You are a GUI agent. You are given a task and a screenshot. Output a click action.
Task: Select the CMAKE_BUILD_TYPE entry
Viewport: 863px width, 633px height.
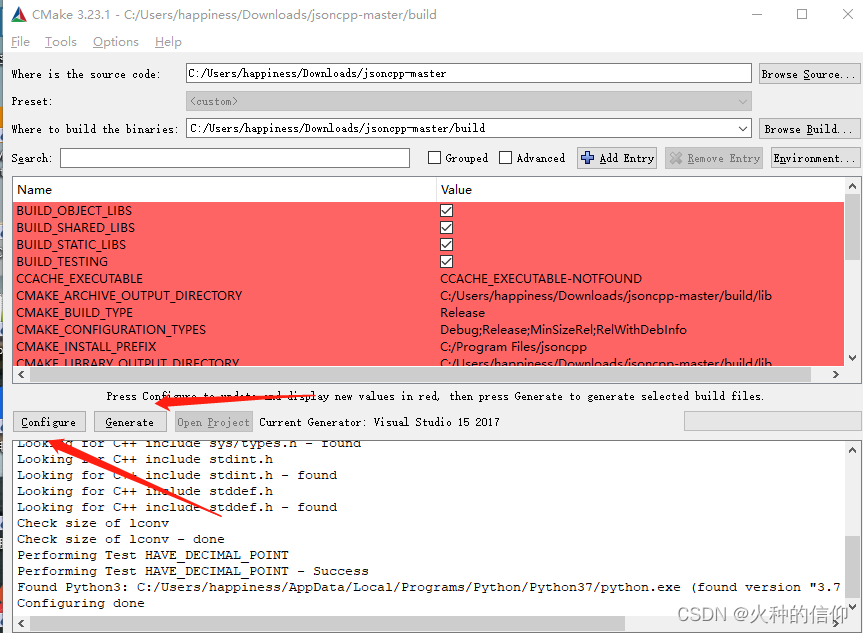74,313
